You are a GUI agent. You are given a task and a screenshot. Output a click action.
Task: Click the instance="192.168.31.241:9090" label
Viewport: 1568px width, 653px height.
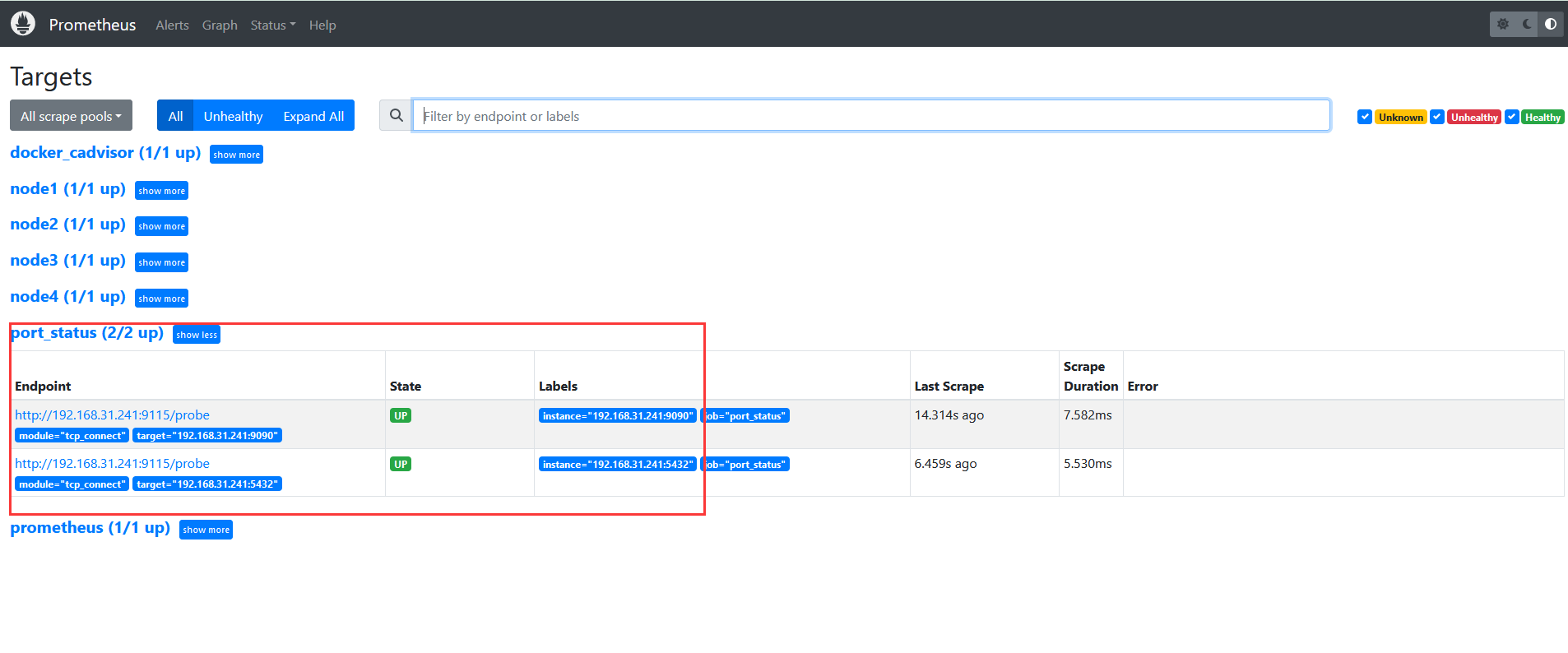click(618, 415)
